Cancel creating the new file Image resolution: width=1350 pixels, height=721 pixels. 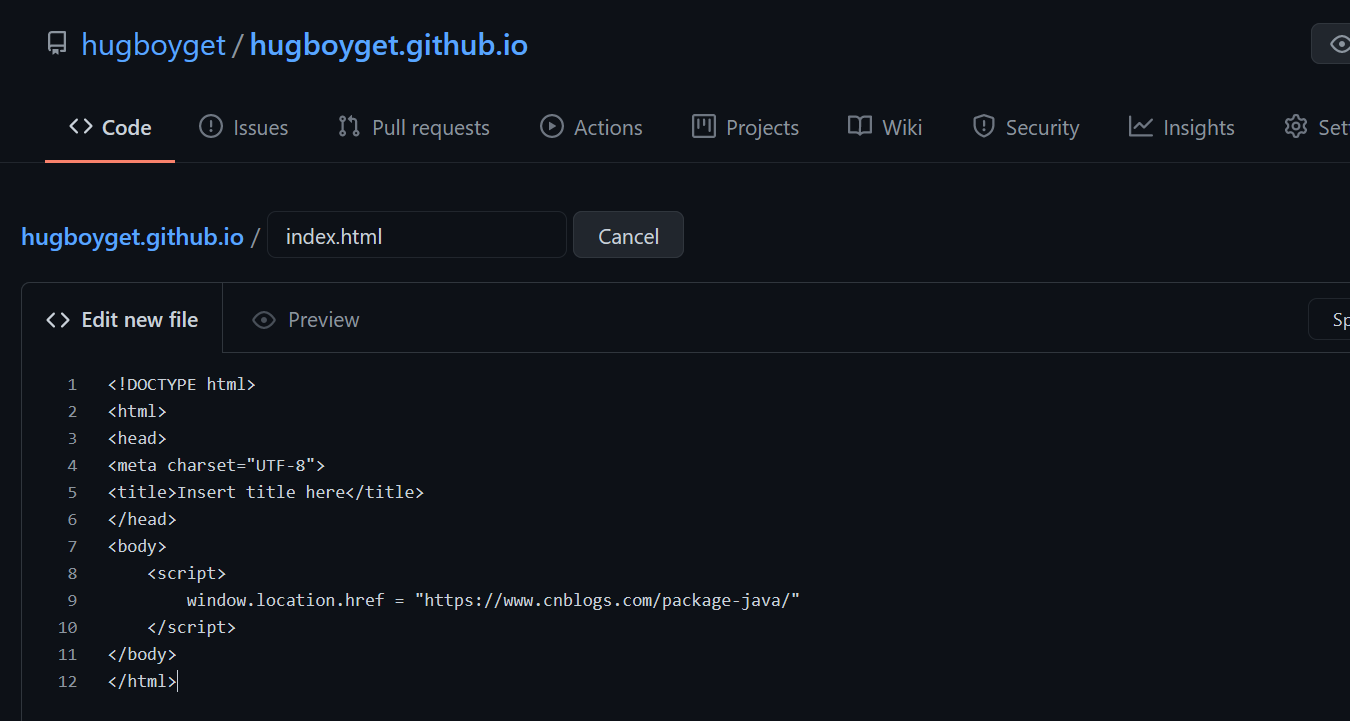(628, 235)
